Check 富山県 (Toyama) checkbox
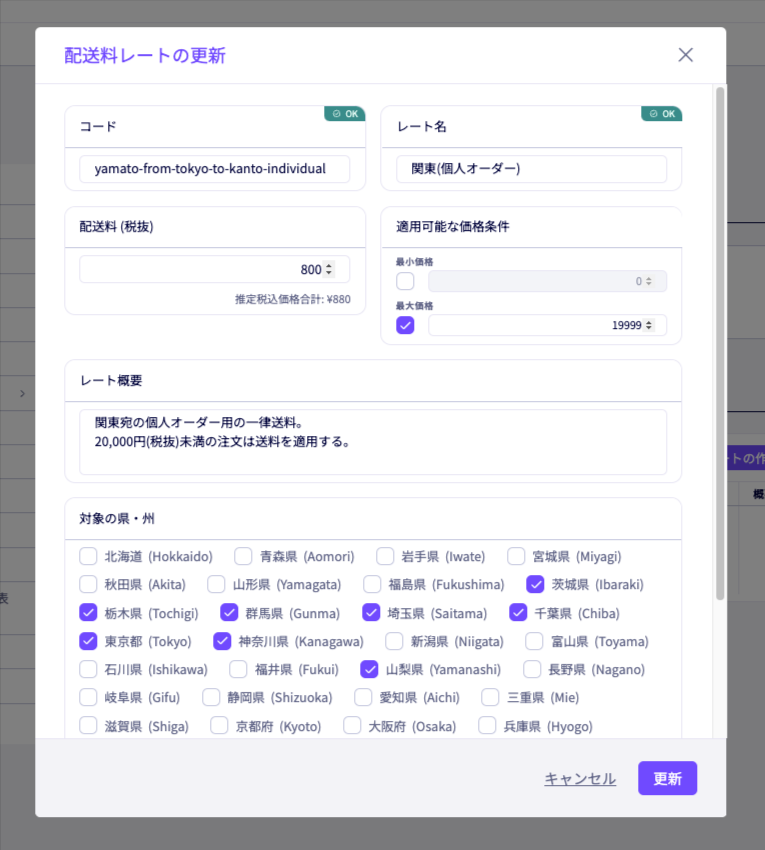765x850 pixels. click(x=534, y=641)
